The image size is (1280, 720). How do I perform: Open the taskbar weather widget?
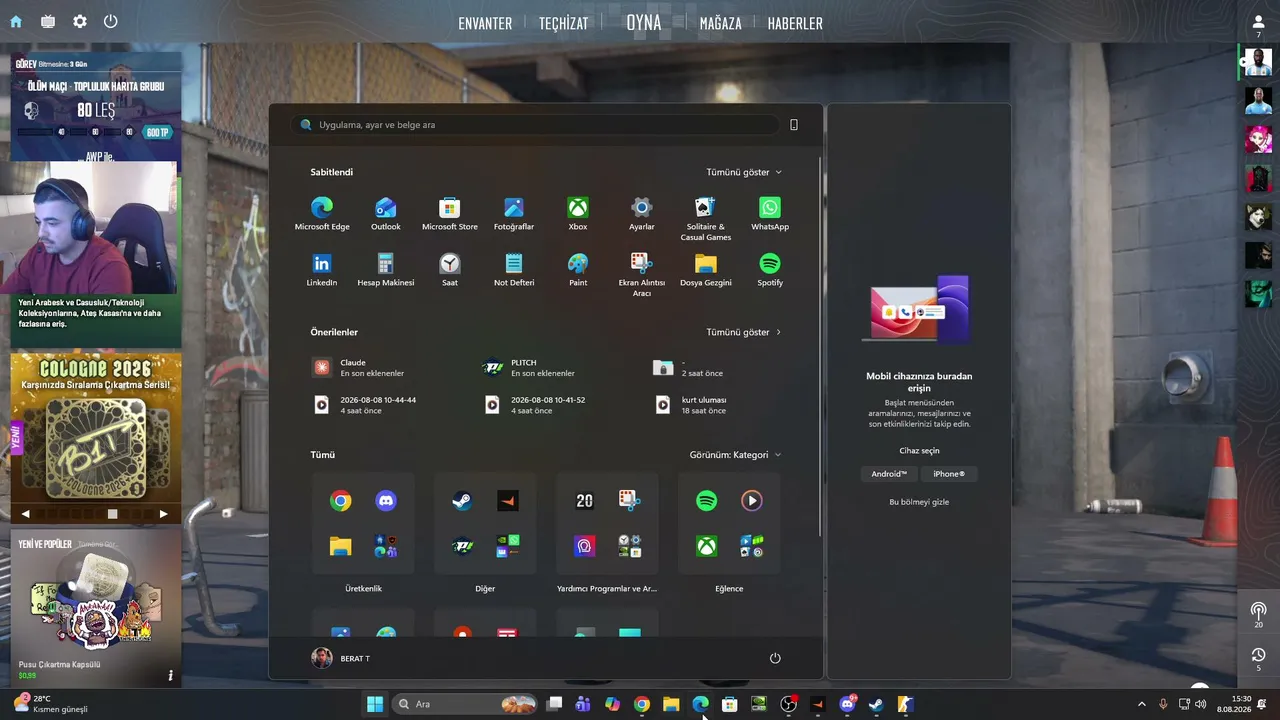50,704
